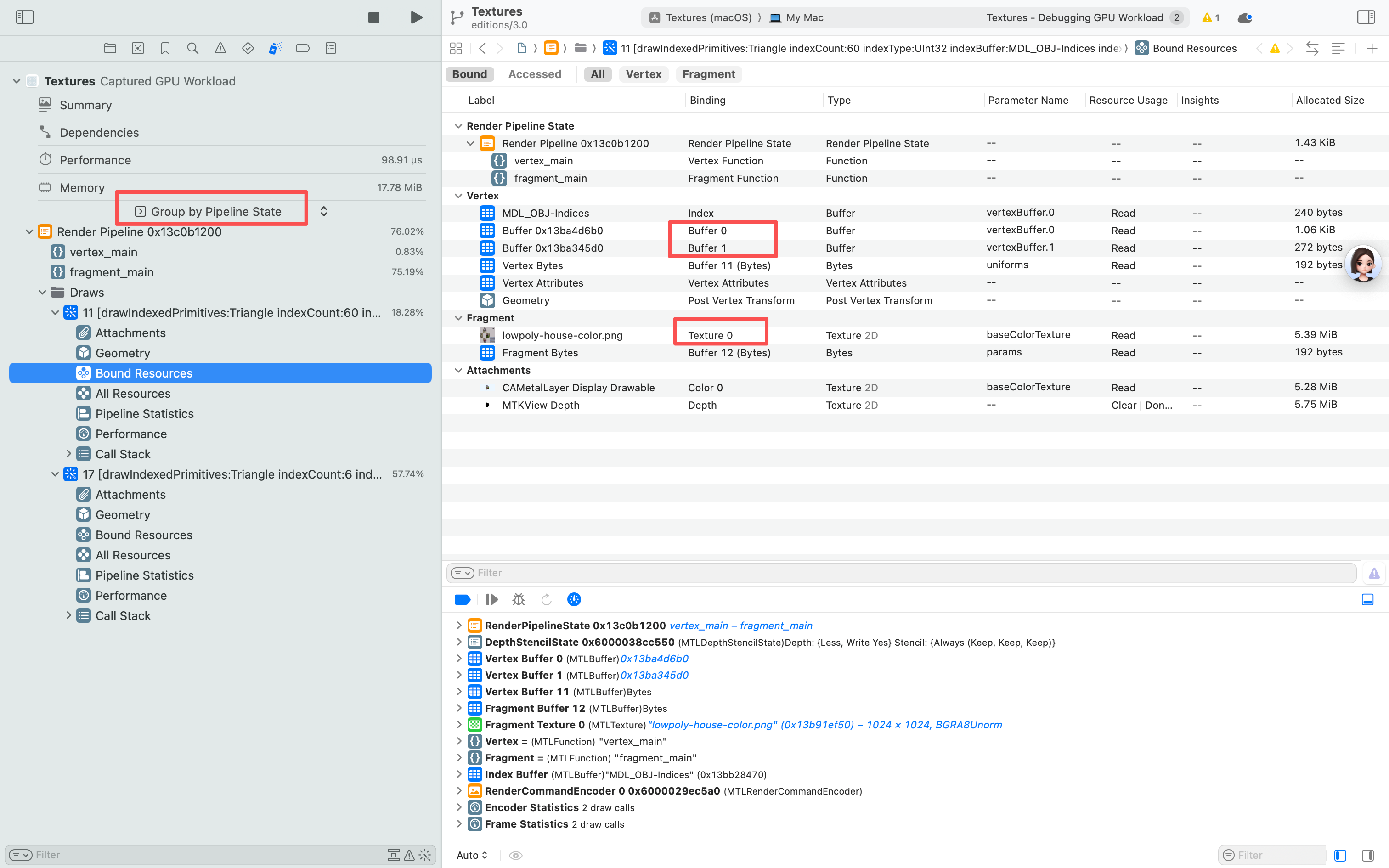Show the related items grid menu
Viewport: 1389px width, 868px height.
point(456,48)
